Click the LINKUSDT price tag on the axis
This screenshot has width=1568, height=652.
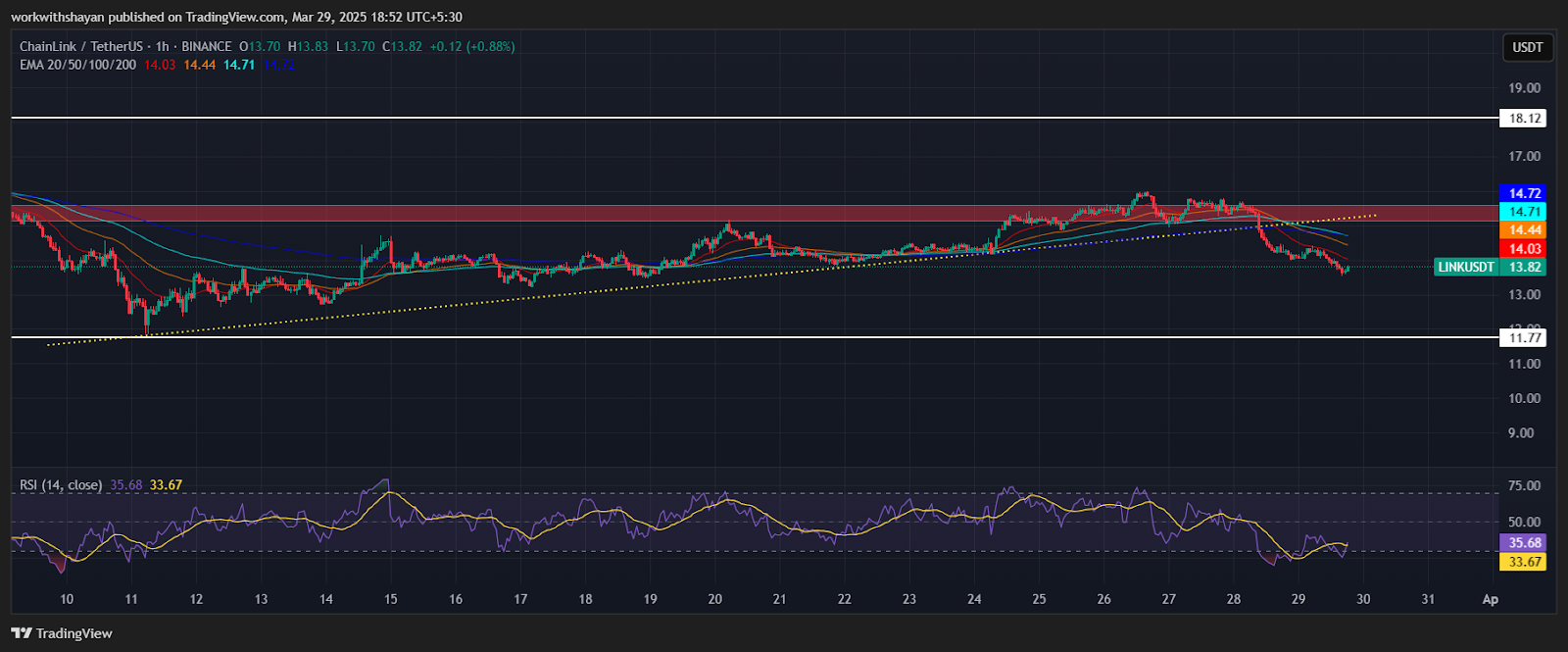(x=1490, y=267)
